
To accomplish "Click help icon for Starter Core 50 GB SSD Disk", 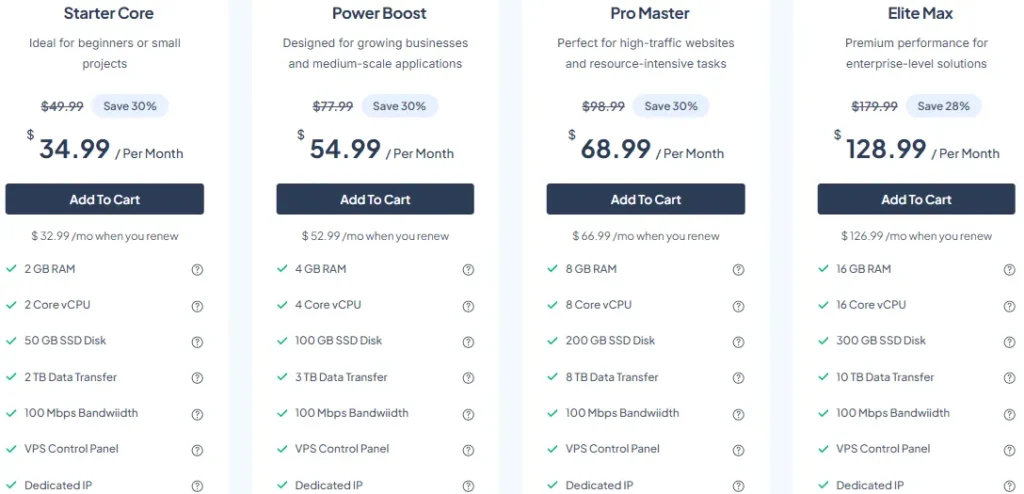I will 197,342.
